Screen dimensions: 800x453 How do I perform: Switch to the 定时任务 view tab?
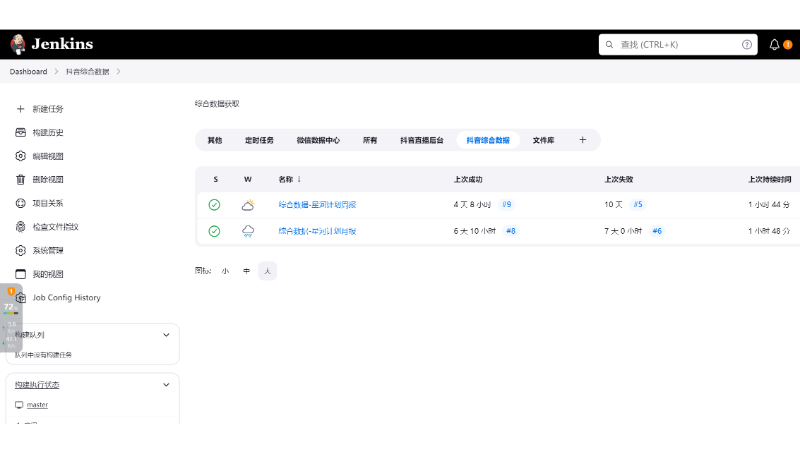point(259,140)
